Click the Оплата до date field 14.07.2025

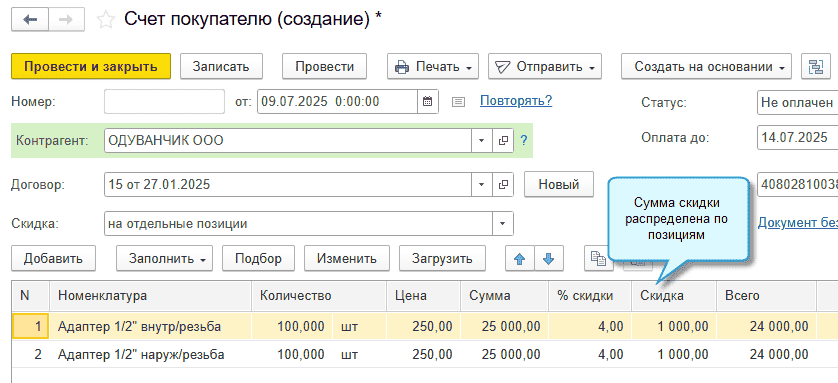click(797, 137)
